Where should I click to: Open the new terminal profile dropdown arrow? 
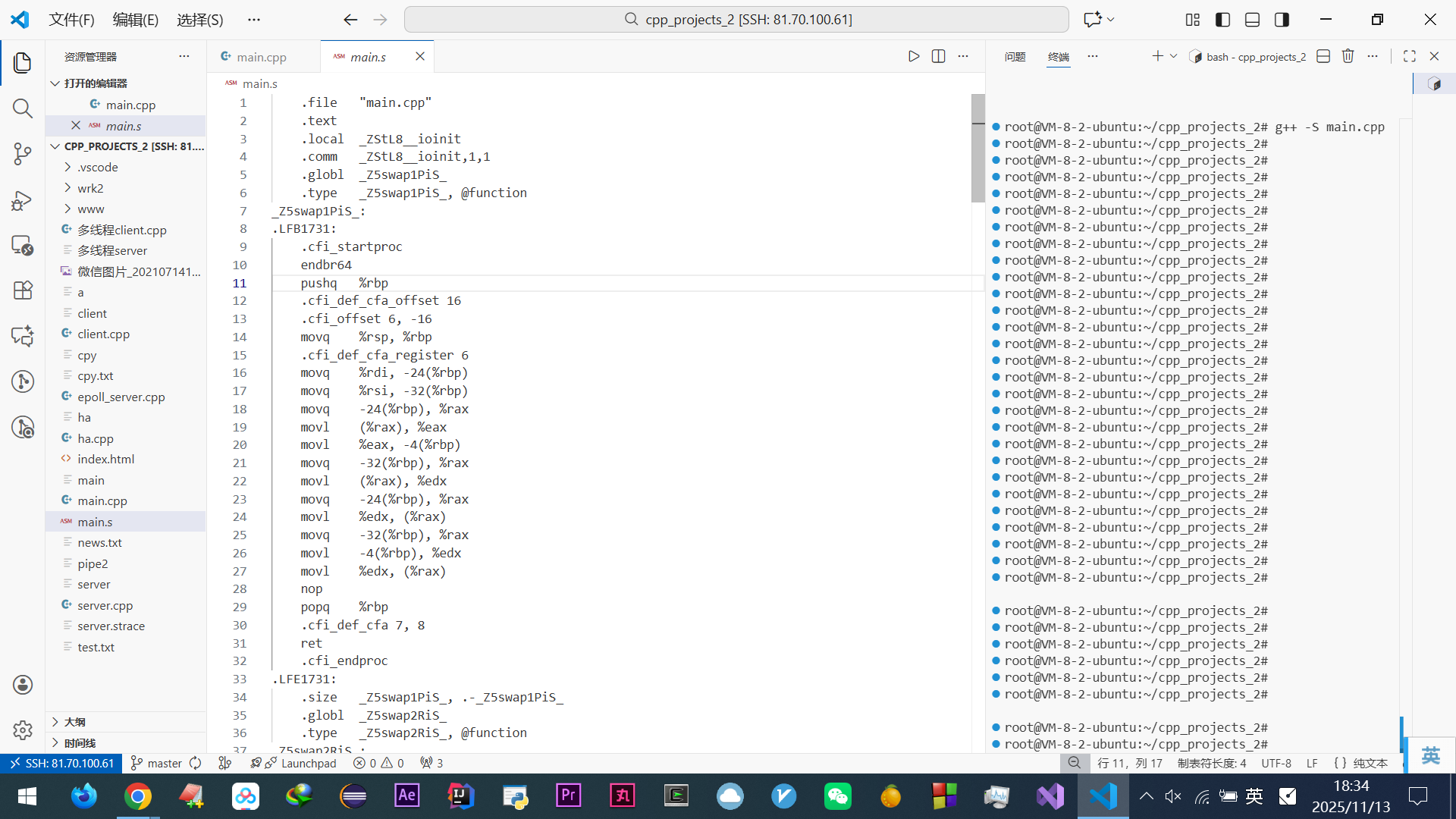tap(1173, 56)
